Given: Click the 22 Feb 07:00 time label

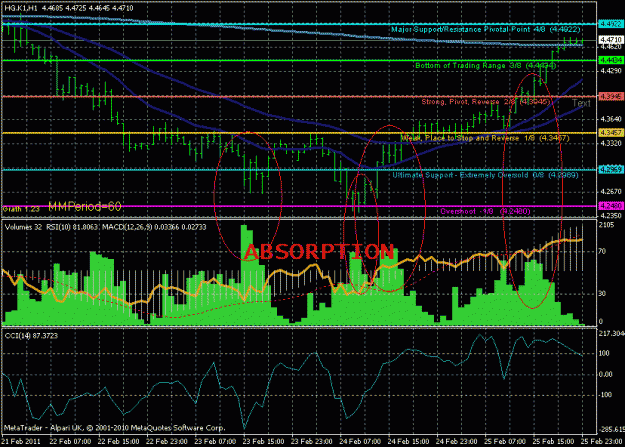Looking at the screenshot, I should point(71,441).
